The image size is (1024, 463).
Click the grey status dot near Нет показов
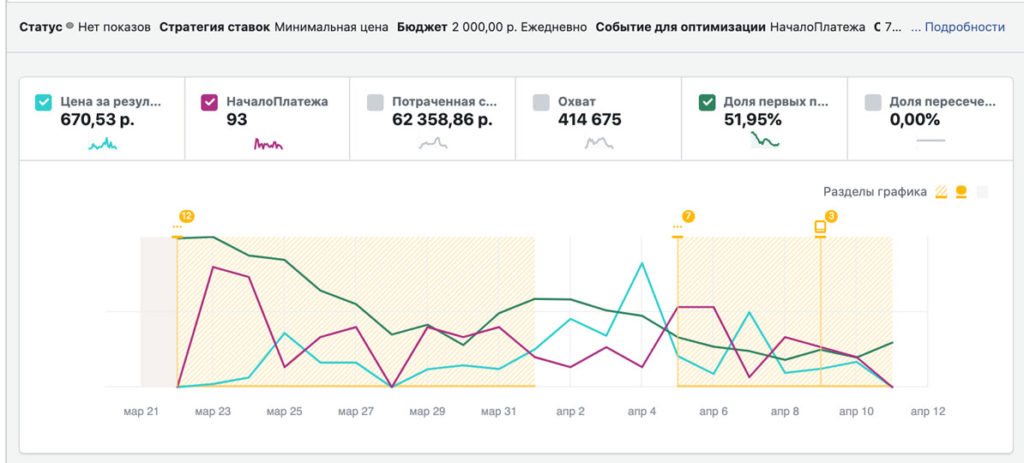pyautogui.click(x=70, y=27)
